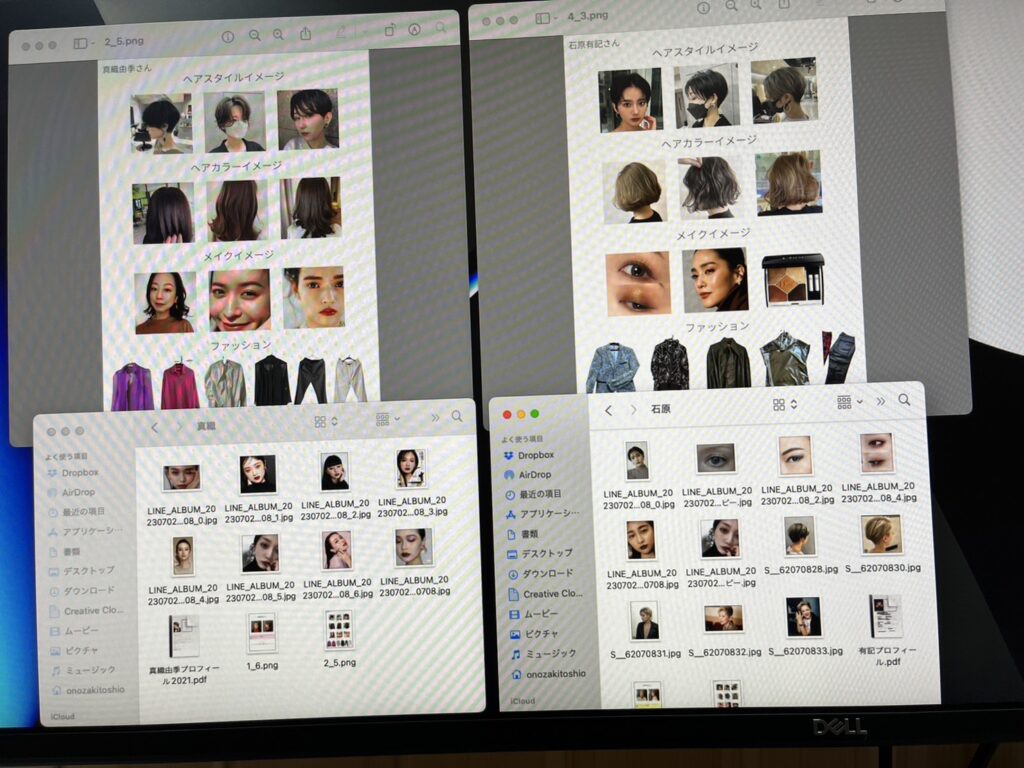Show more toolbar items in 石原 Finder

point(880,401)
